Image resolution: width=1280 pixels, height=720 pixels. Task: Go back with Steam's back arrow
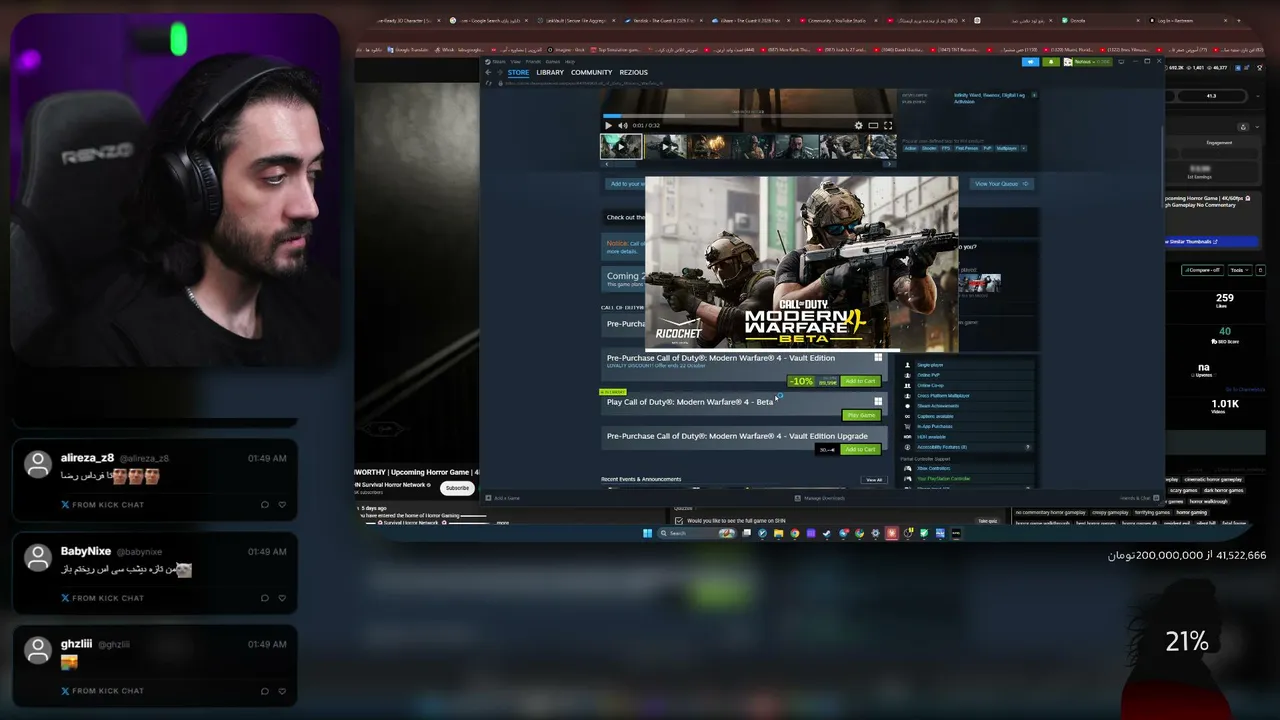488,72
